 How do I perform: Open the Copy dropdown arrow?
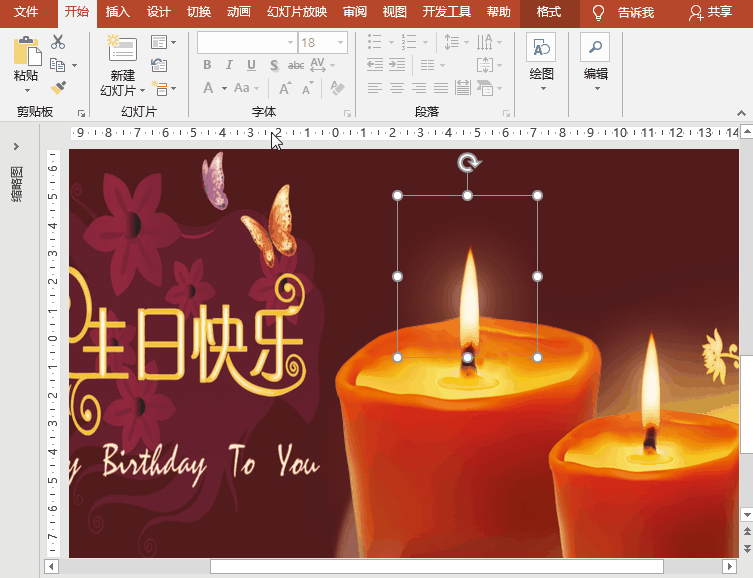[x=74, y=65]
